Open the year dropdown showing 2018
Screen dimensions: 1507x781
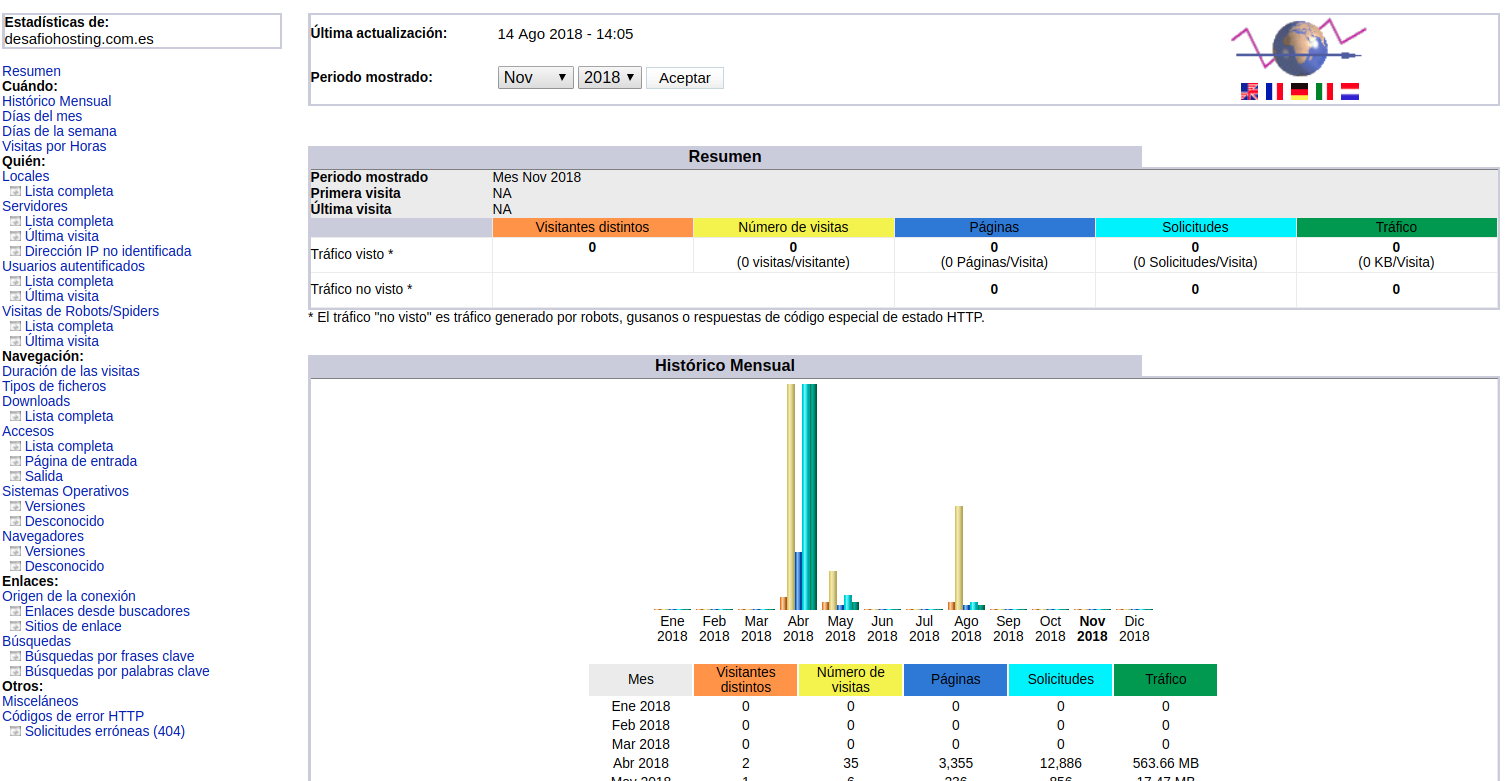point(610,78)
